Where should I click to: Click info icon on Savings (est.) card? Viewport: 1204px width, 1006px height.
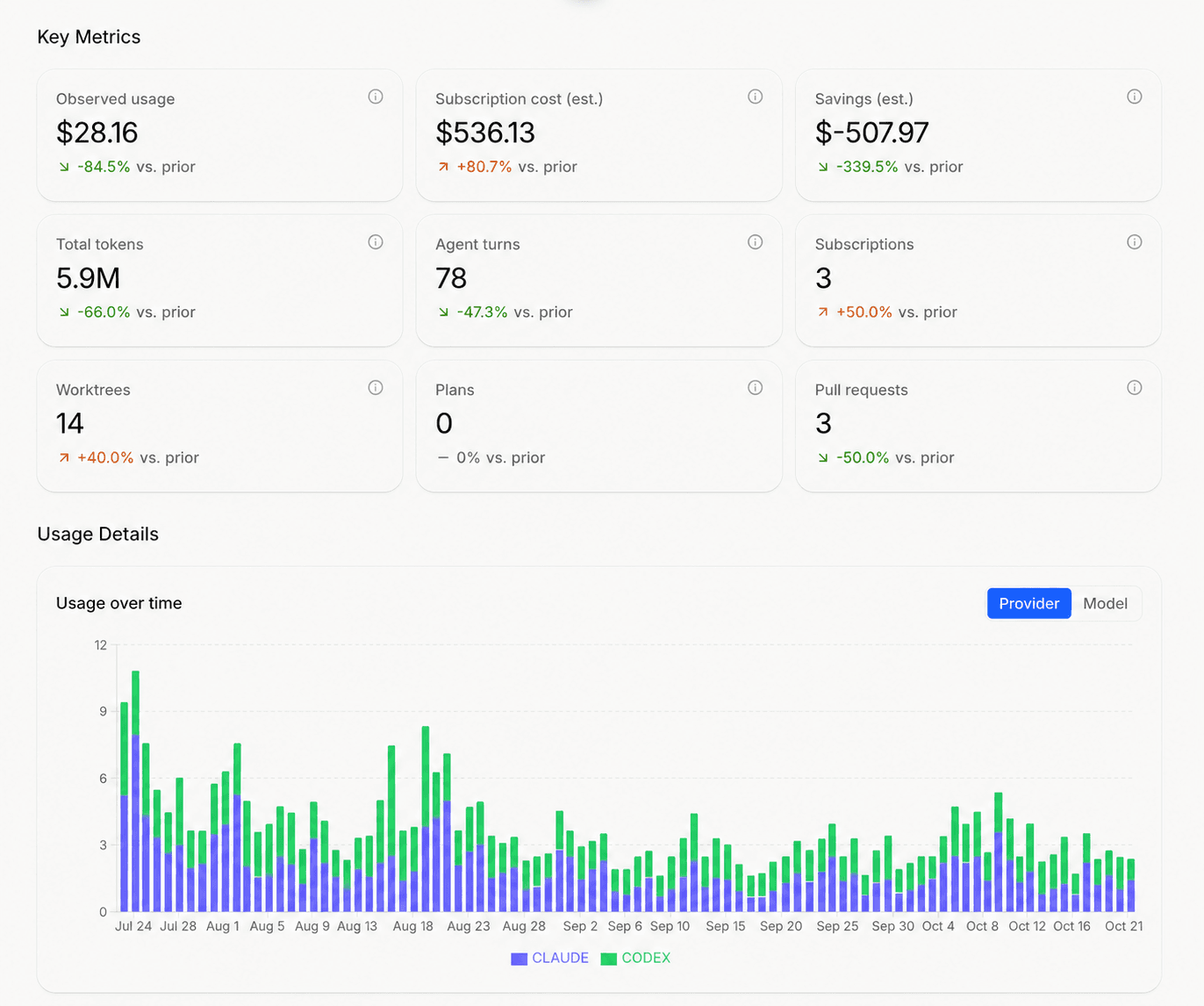[x=1135, y=97]
